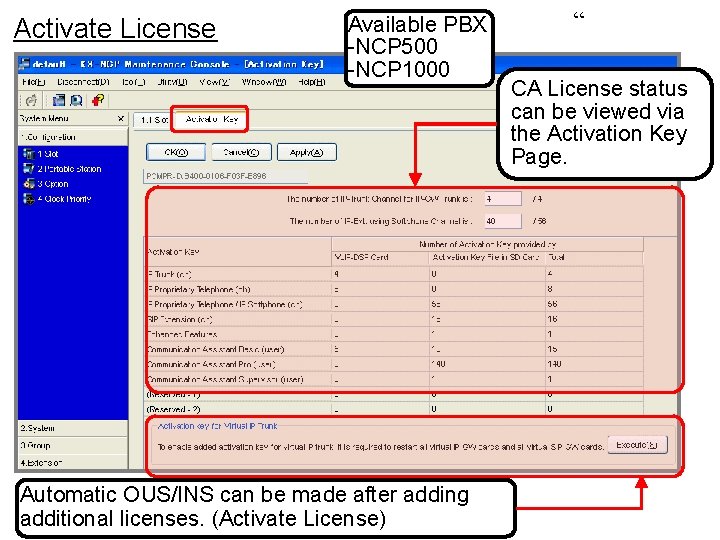
Task: Click the OK(O) button
Action: point(176,152)
